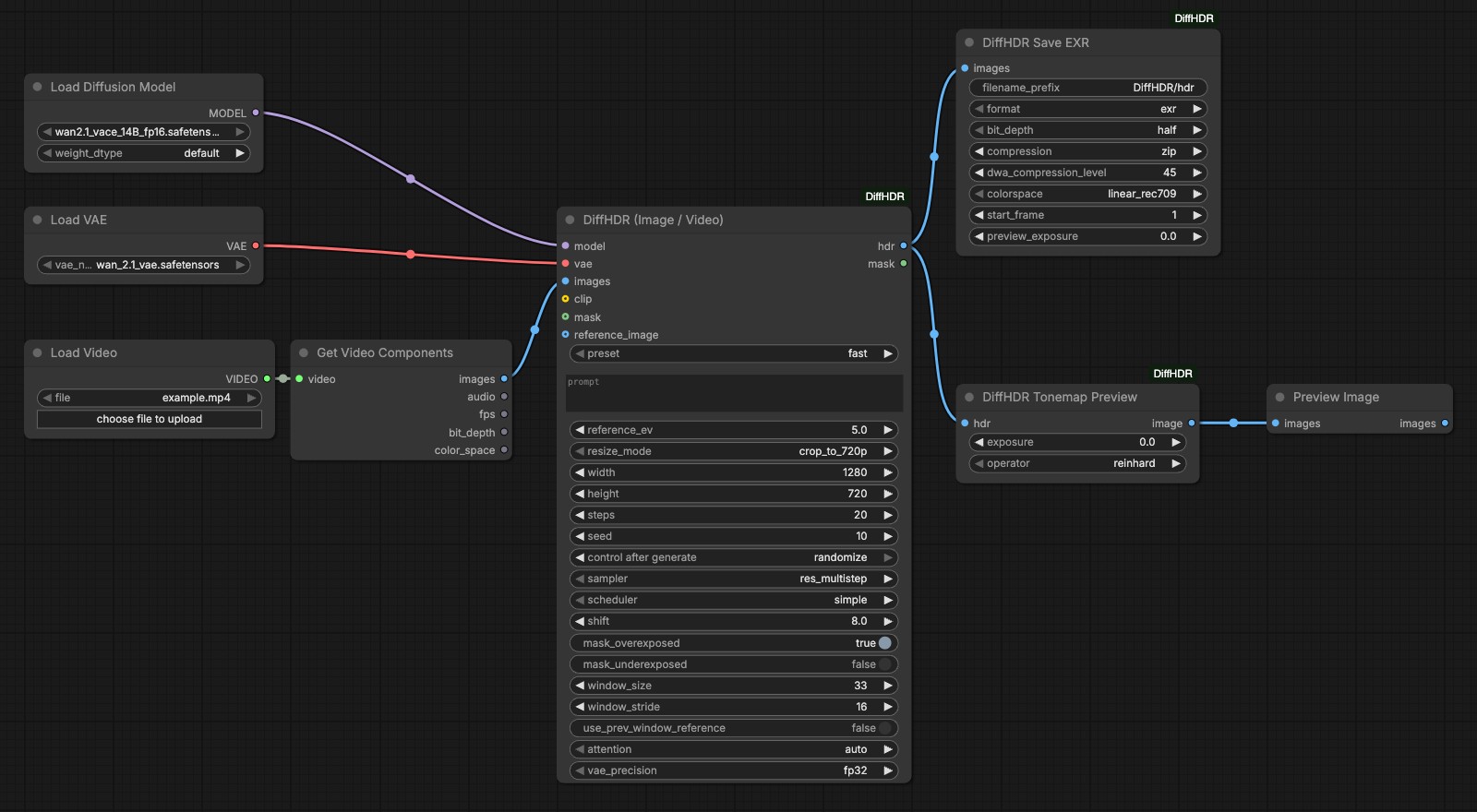This screenshot has height=812, width=1477.
Task: Open the colorspace dropdown showing linear_rec709
Action: tap(1088, 194)
